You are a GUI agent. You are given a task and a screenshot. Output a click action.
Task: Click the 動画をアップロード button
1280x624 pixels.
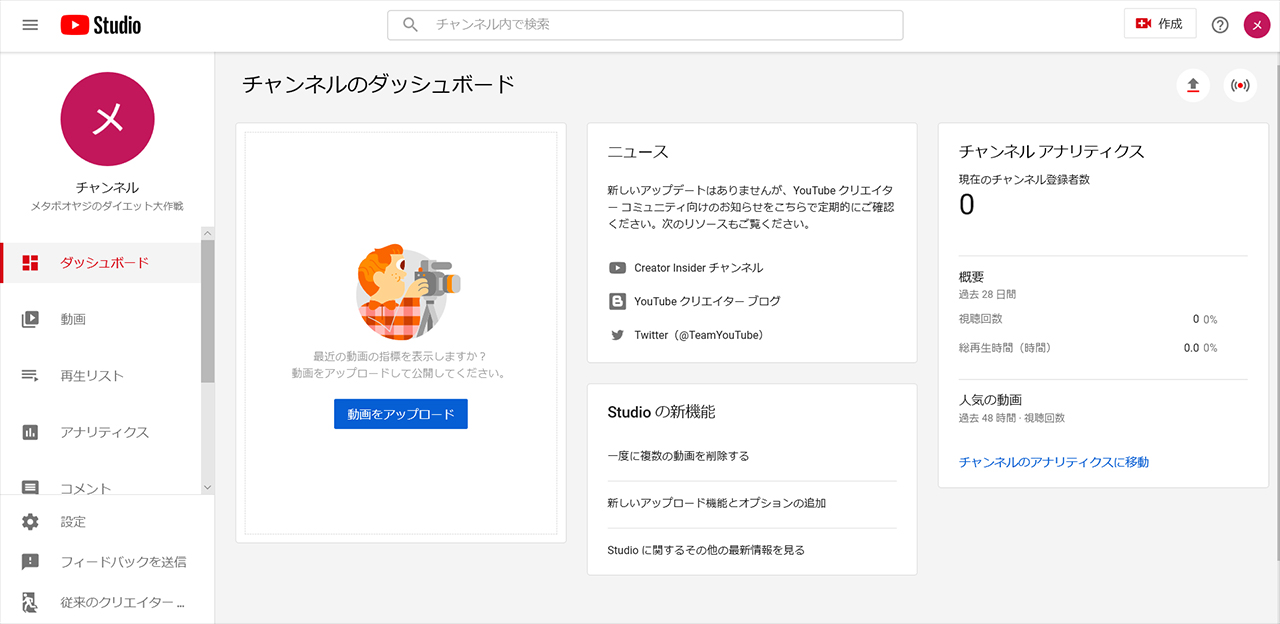click(x=401, y=414)
